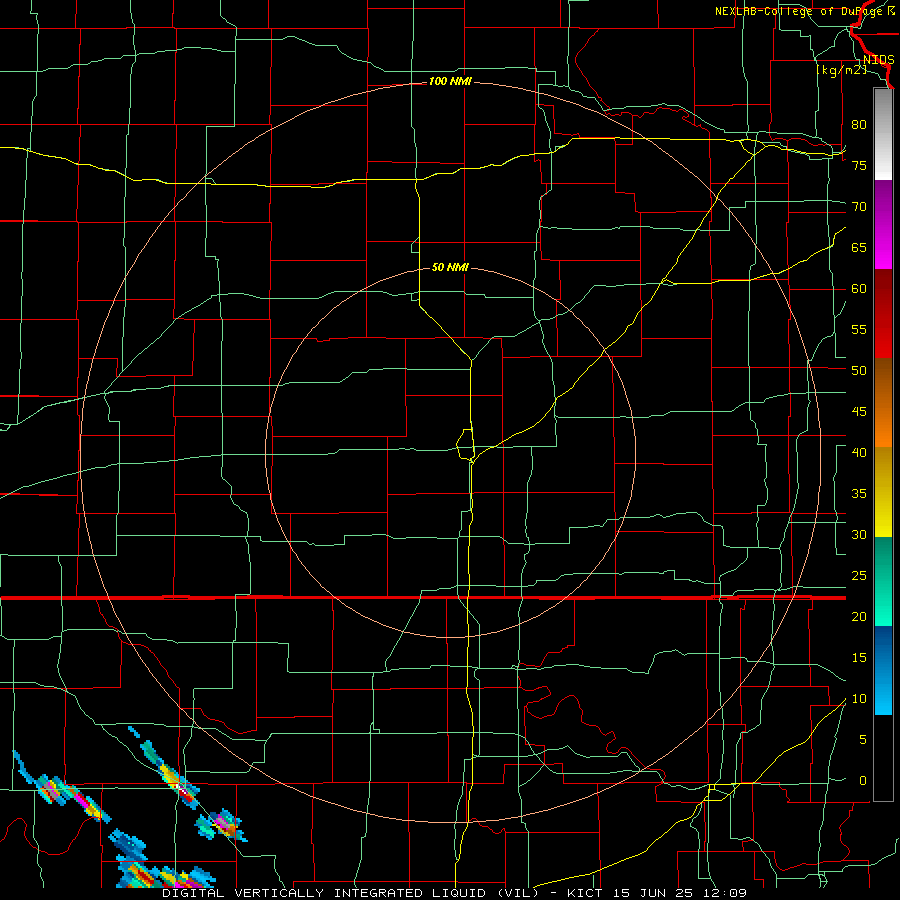This screenshot has width=900, height=900.
Task: Click the orange-brown segment of the color bar
Action: 883,403
